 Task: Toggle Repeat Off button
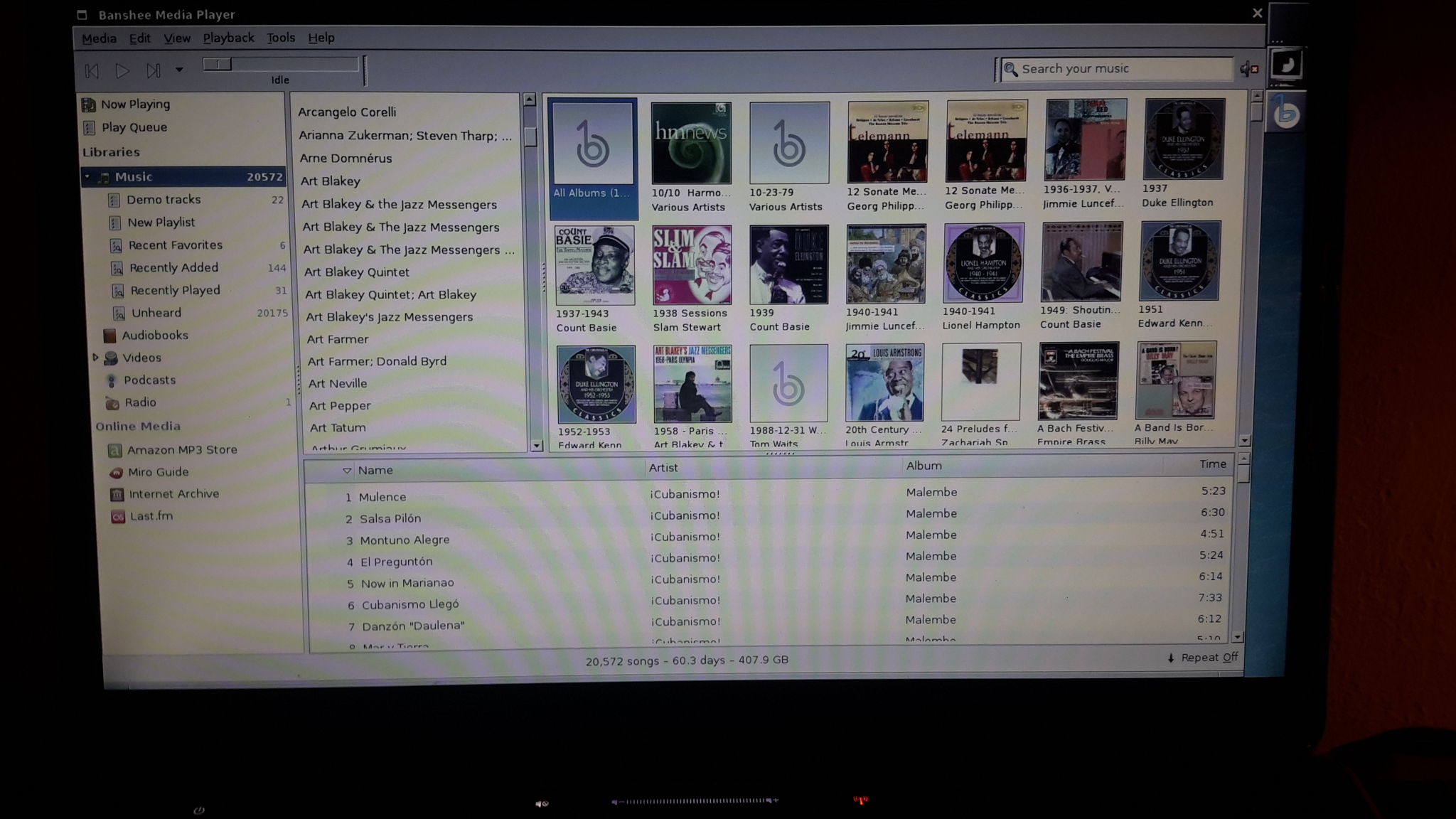(x=1199, y=657)
